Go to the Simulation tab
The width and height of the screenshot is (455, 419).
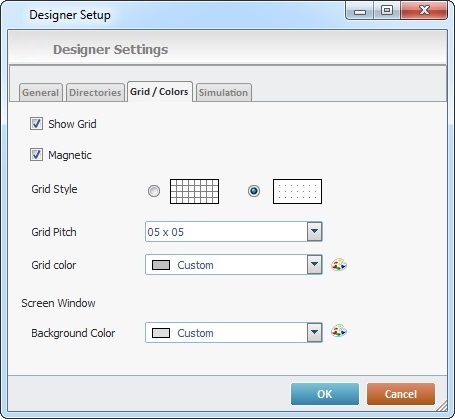point(223,92)
